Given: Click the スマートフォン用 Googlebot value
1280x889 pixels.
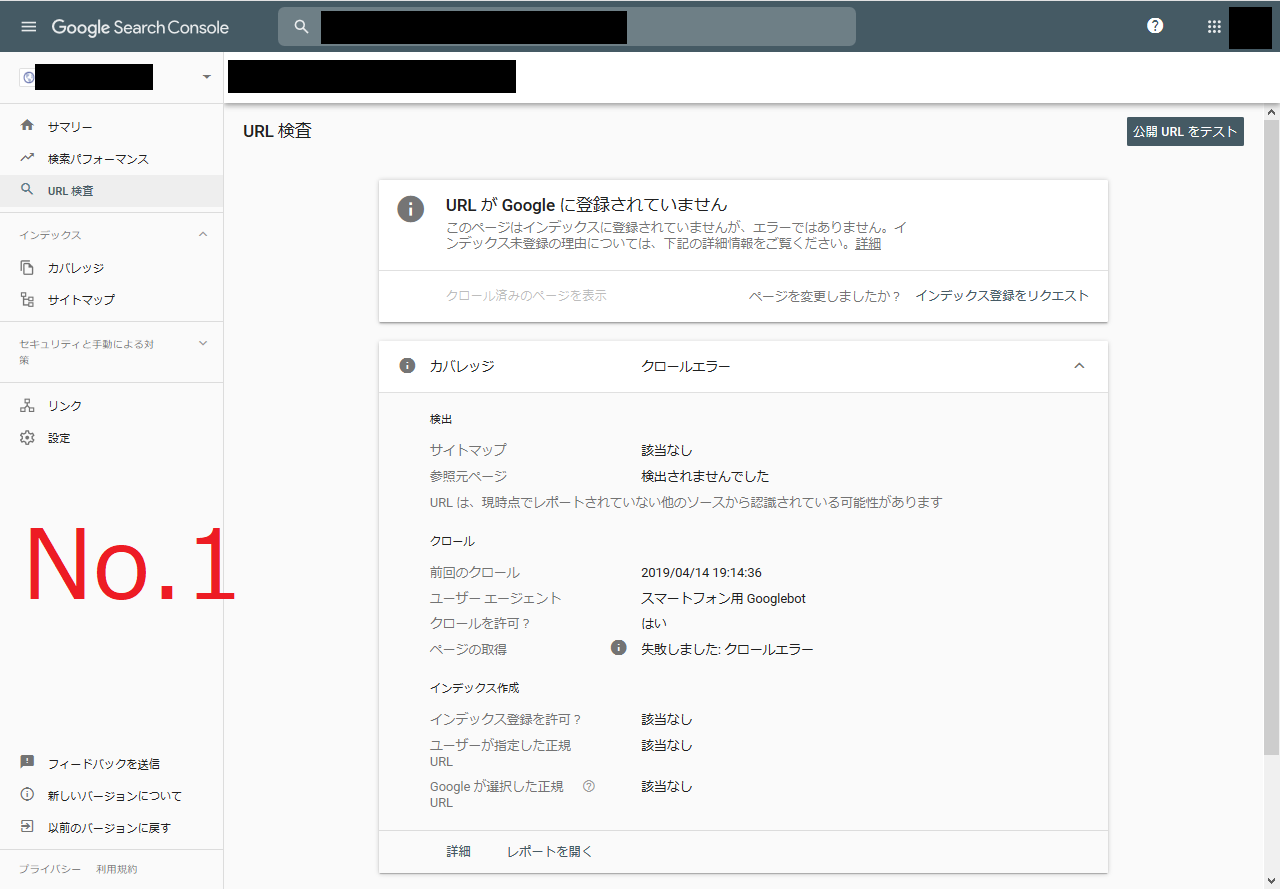Looking at the screenshot, I should (723, 599).
